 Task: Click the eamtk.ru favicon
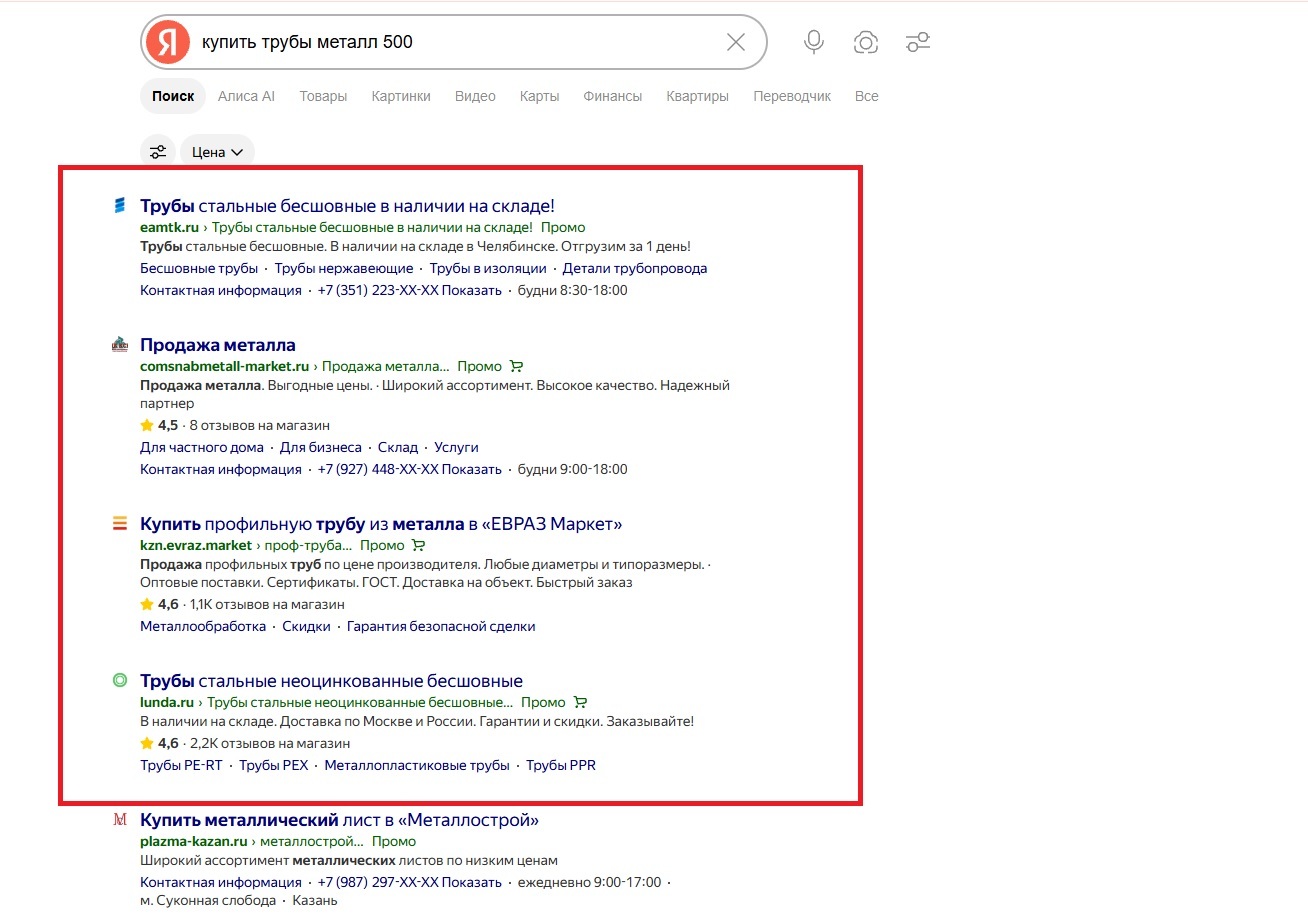120,206
